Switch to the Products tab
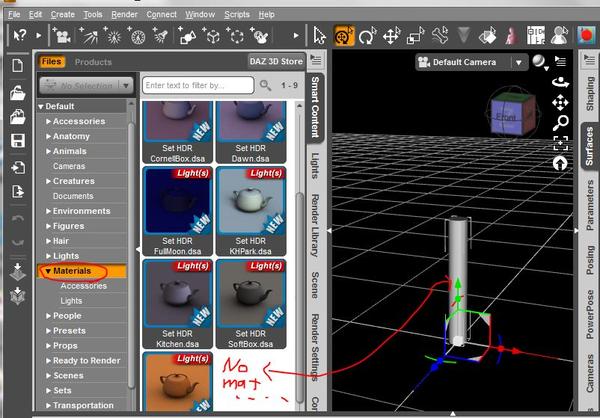600x418 pixels. coord(93,62)
